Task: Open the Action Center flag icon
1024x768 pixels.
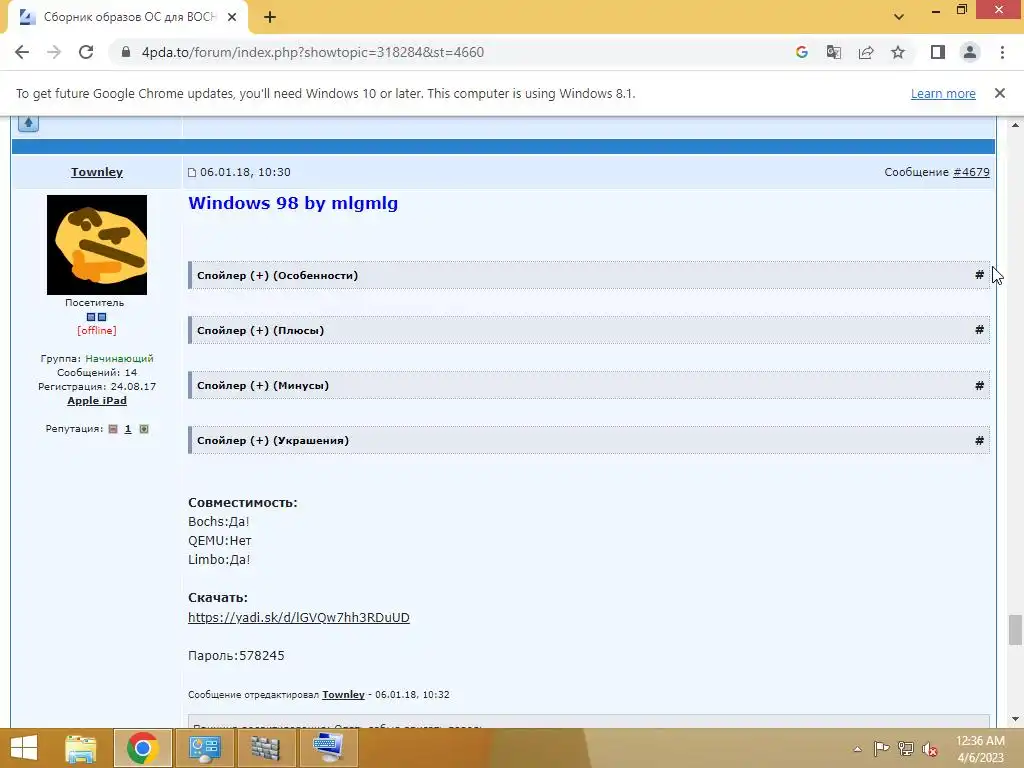Action: (881, 749)
